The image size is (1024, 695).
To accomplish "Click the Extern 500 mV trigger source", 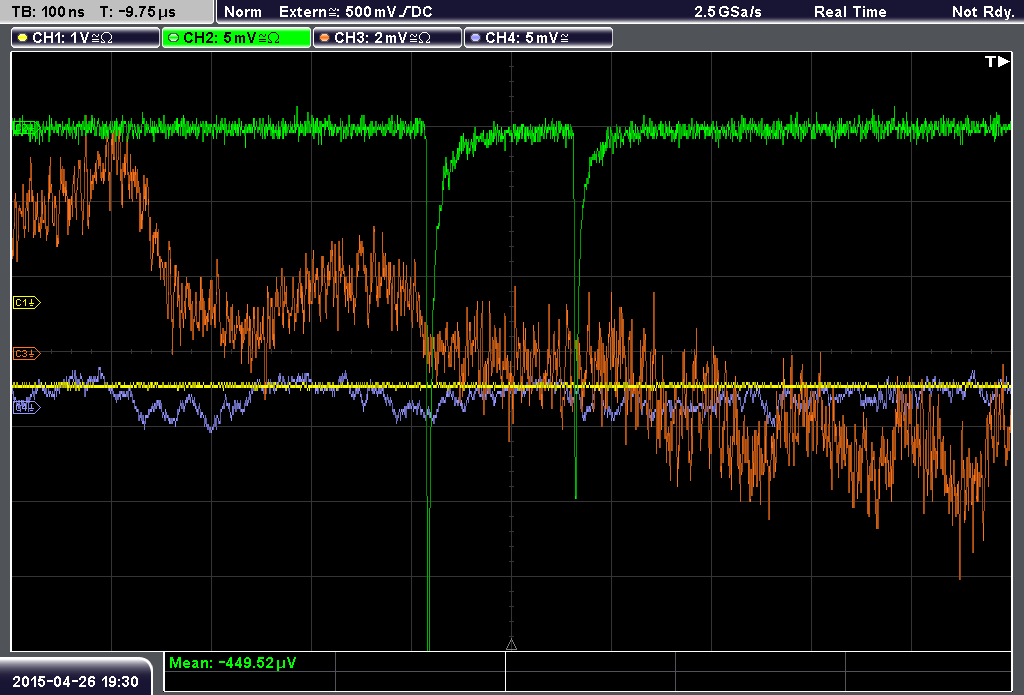I will tap(355, 12).
